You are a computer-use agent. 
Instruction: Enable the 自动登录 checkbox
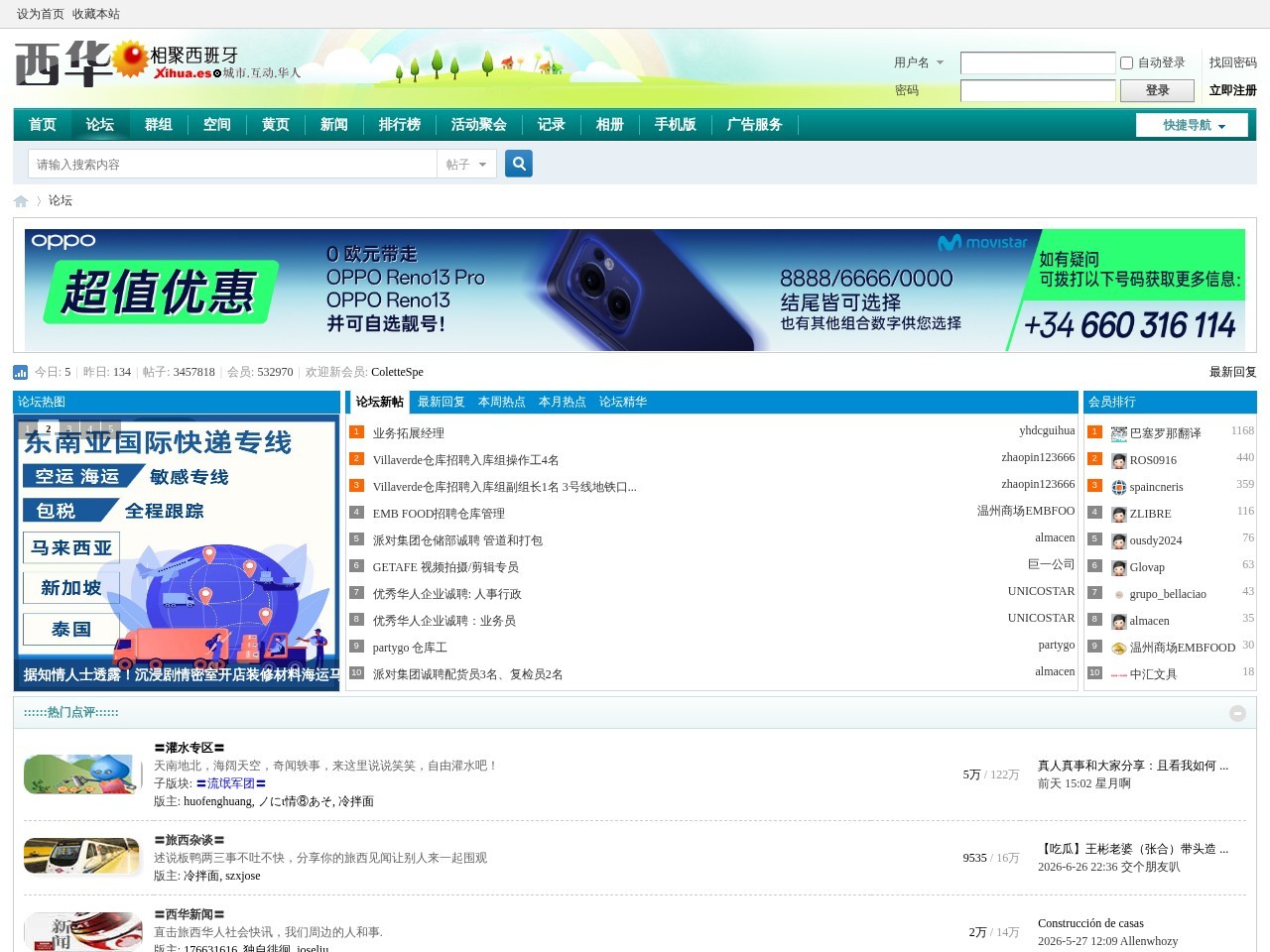pos(1126,62)
